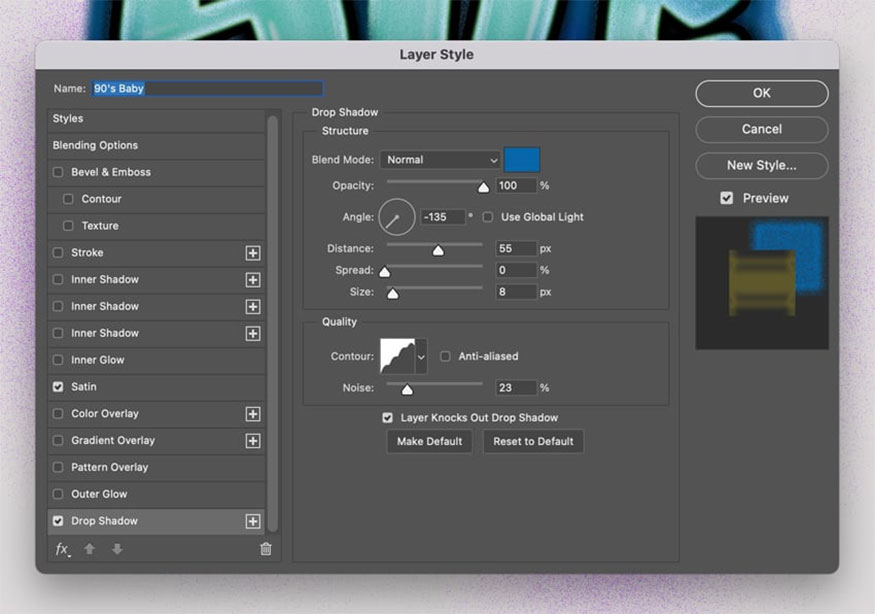
Task: Add another Stroke with its plus icon
Action: [x=253, y=253]
